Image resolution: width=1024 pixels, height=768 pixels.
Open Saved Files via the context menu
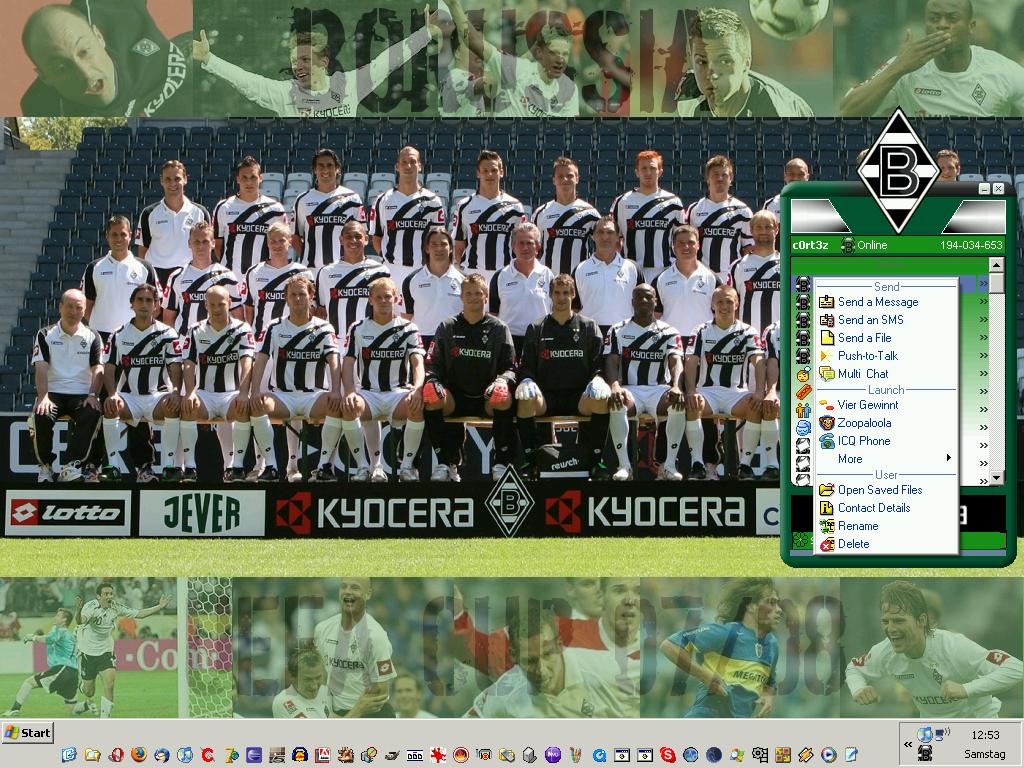click(x=886, y=490)
